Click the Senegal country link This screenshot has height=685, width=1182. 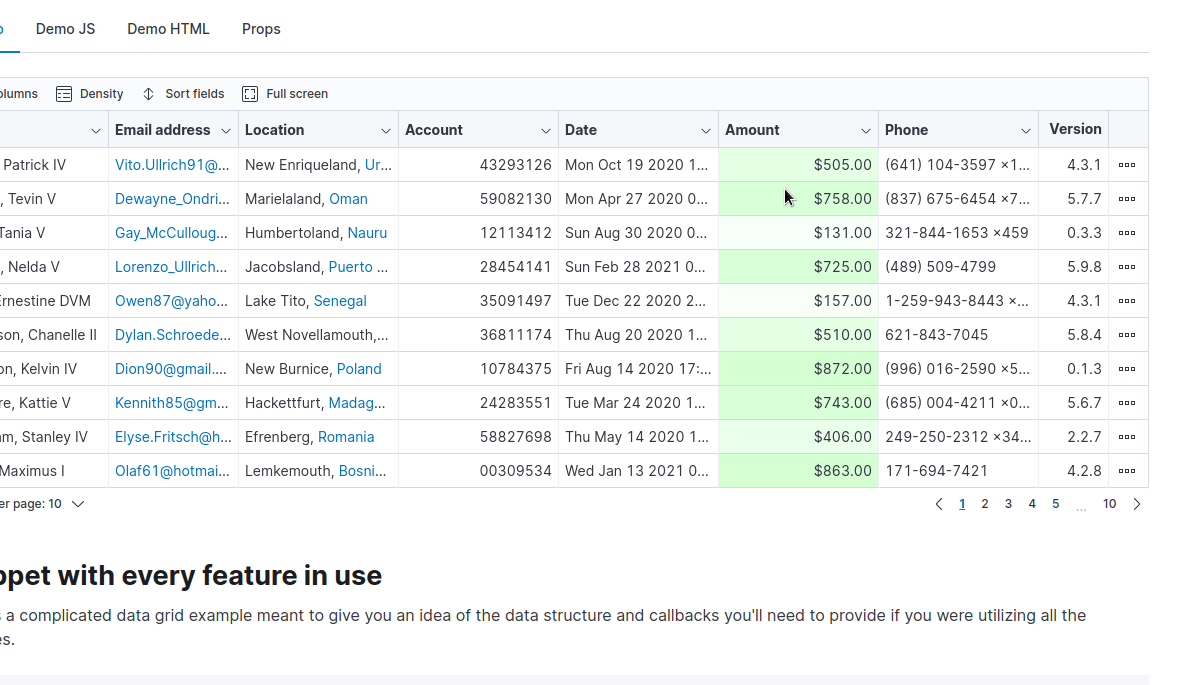coord(340,301)
